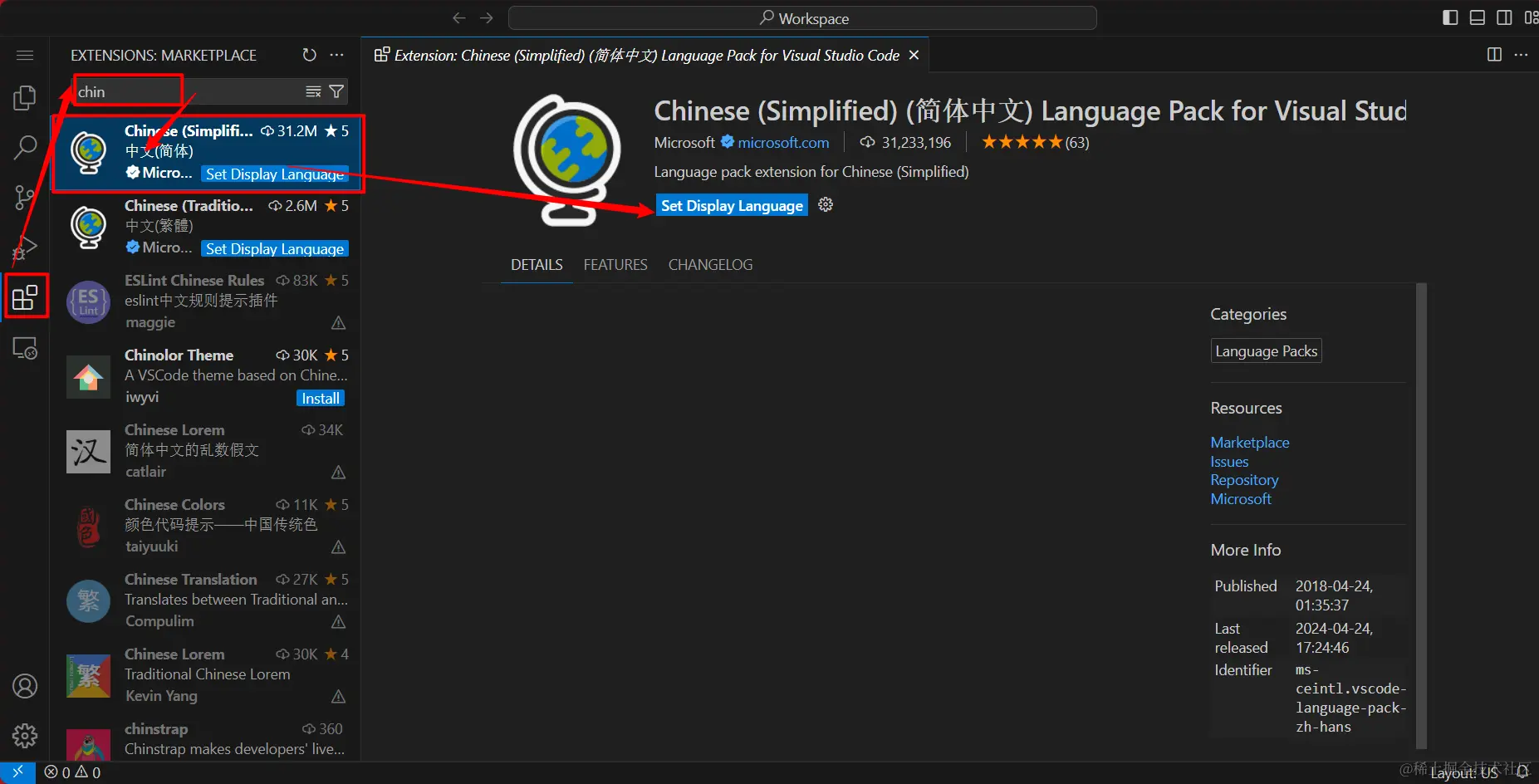Click the 31,233,196 install count
Image resolution: width=1539 pixels, height=784 pixels.
click(x=906, y=143)
